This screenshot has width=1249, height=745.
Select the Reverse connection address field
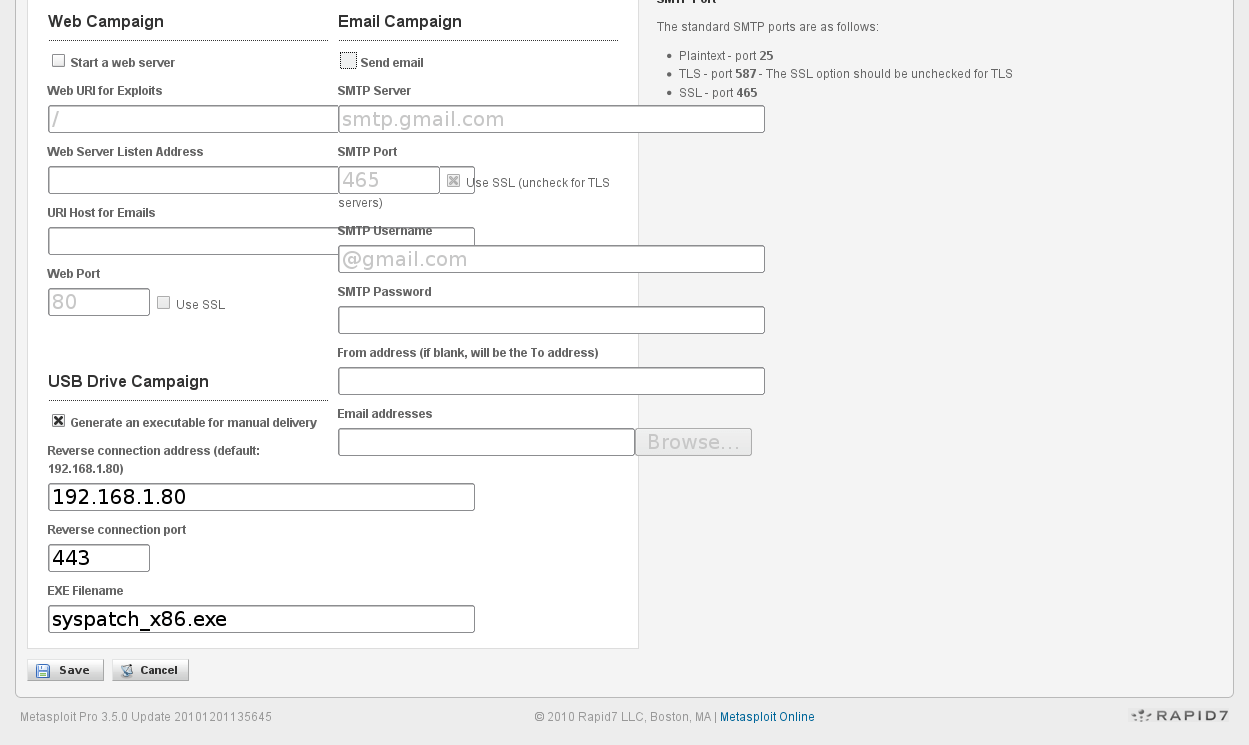tap(260, 496)
